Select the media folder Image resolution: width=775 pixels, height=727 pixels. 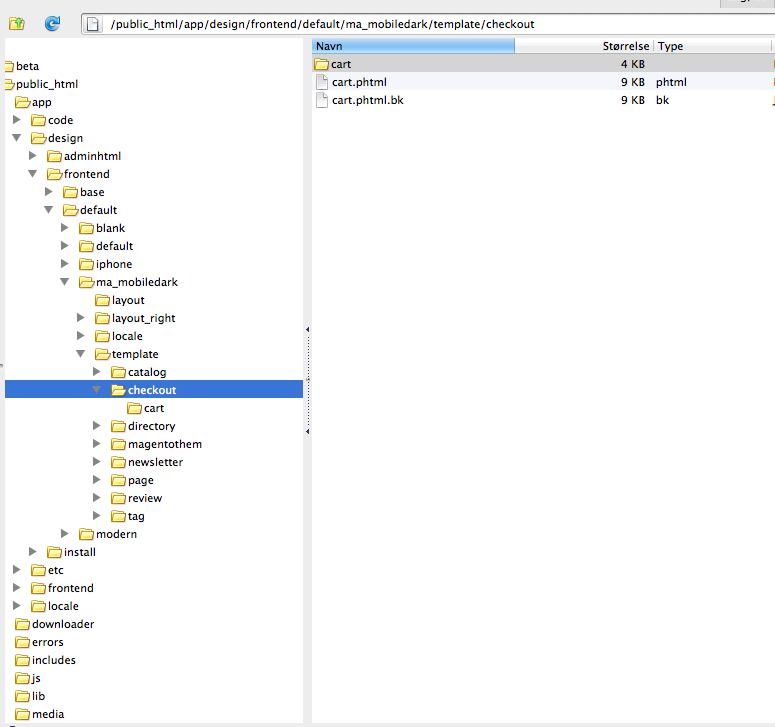point(40,714)
